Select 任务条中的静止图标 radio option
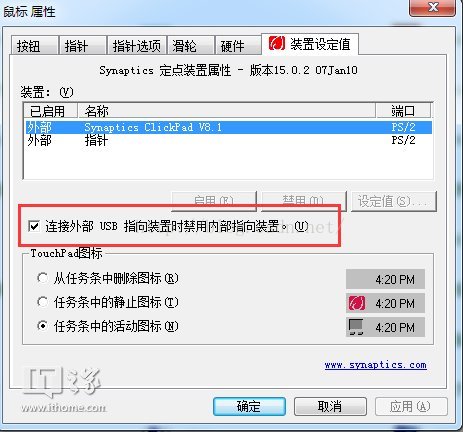463x432 pixels. coord(42,302)
